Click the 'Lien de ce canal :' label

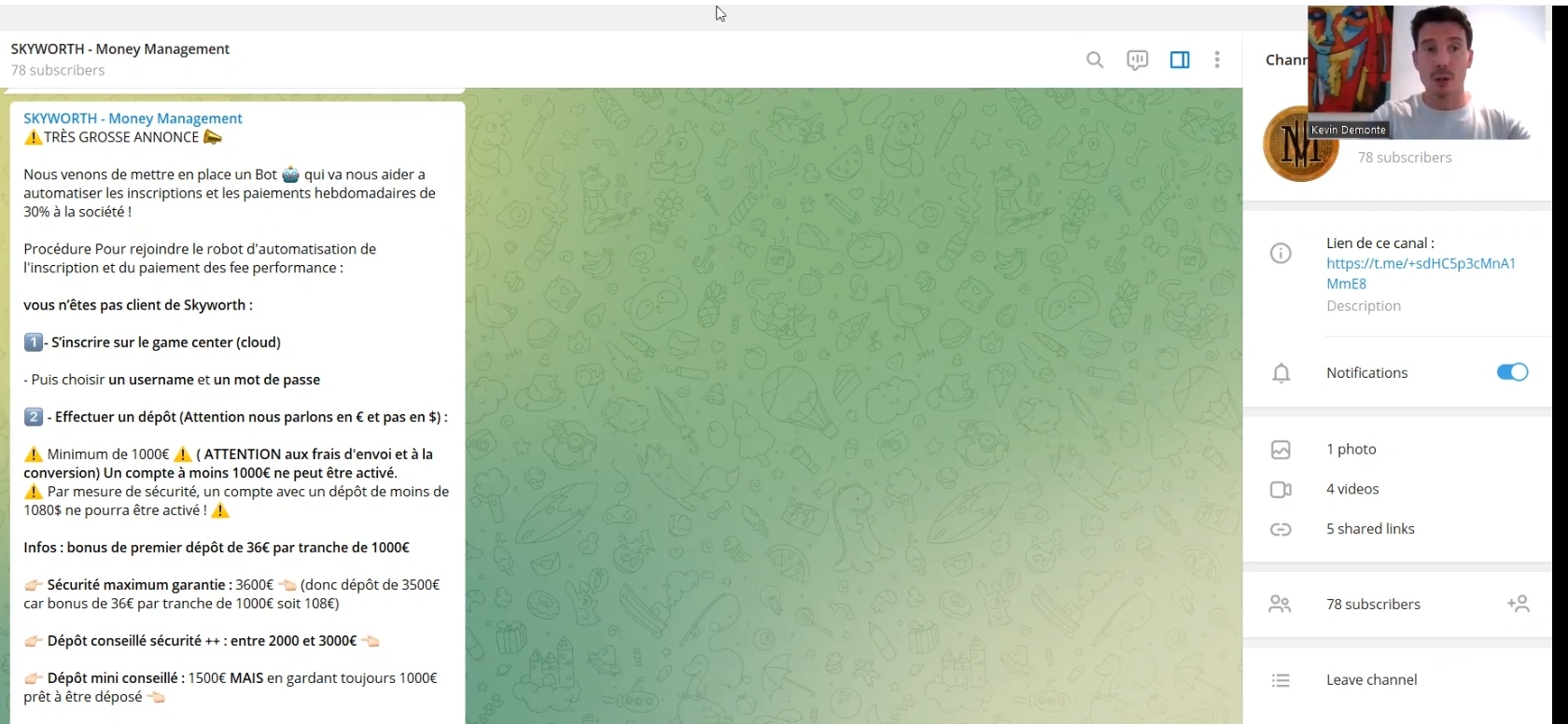click(x=1380, y=244)
